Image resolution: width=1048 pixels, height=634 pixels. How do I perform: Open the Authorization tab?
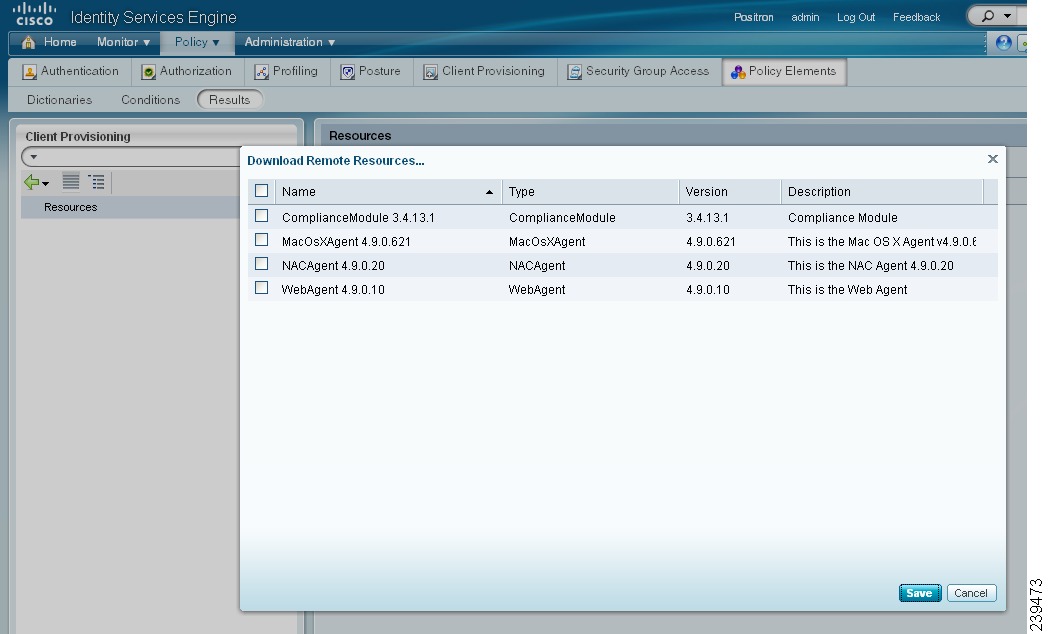(x=186, y=71)
